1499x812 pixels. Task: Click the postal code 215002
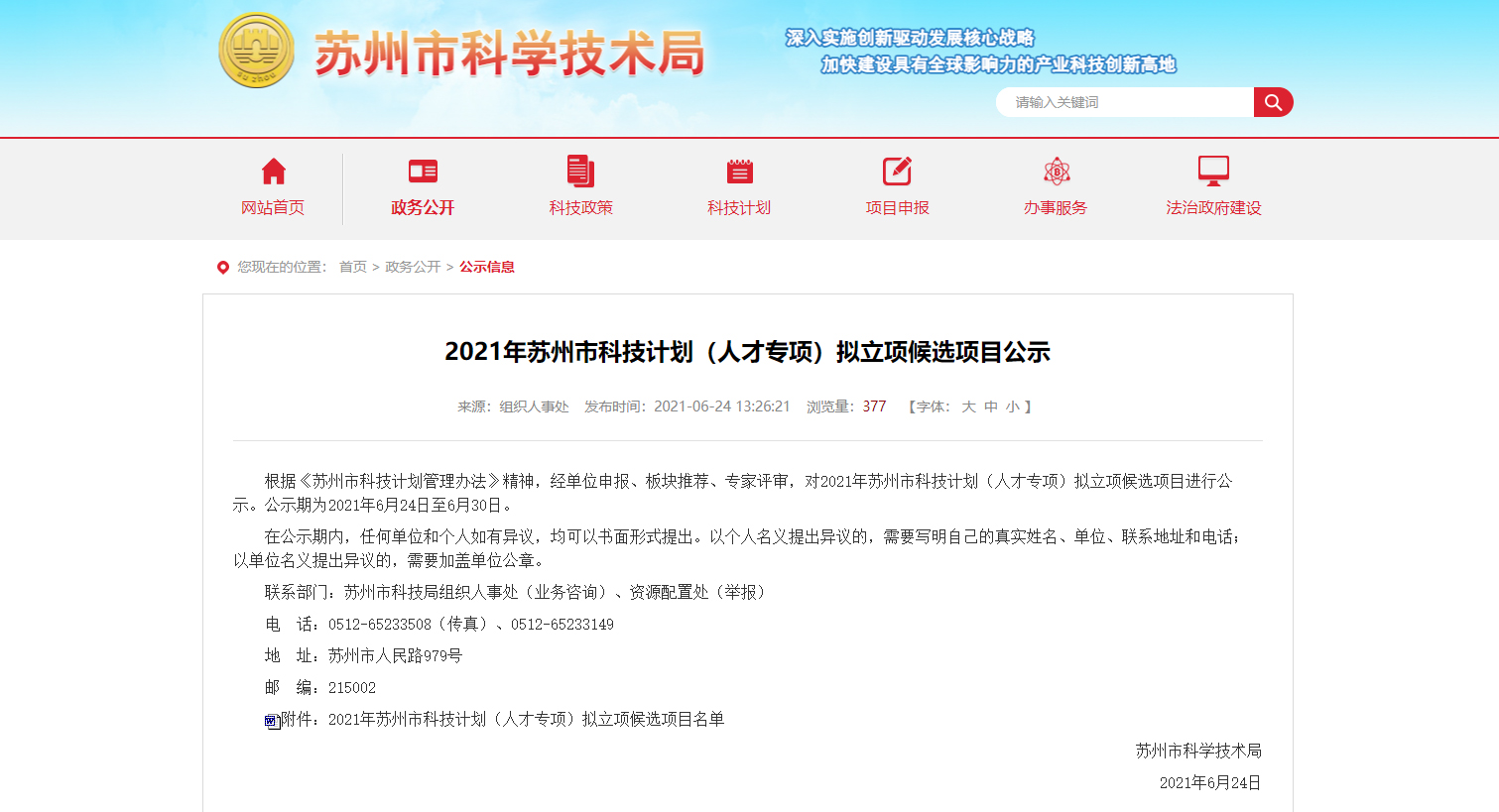352,687
